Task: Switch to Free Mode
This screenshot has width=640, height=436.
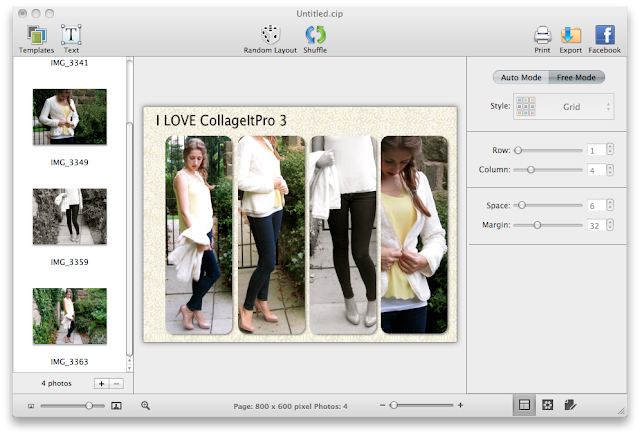Action: [x=576, y=77]
